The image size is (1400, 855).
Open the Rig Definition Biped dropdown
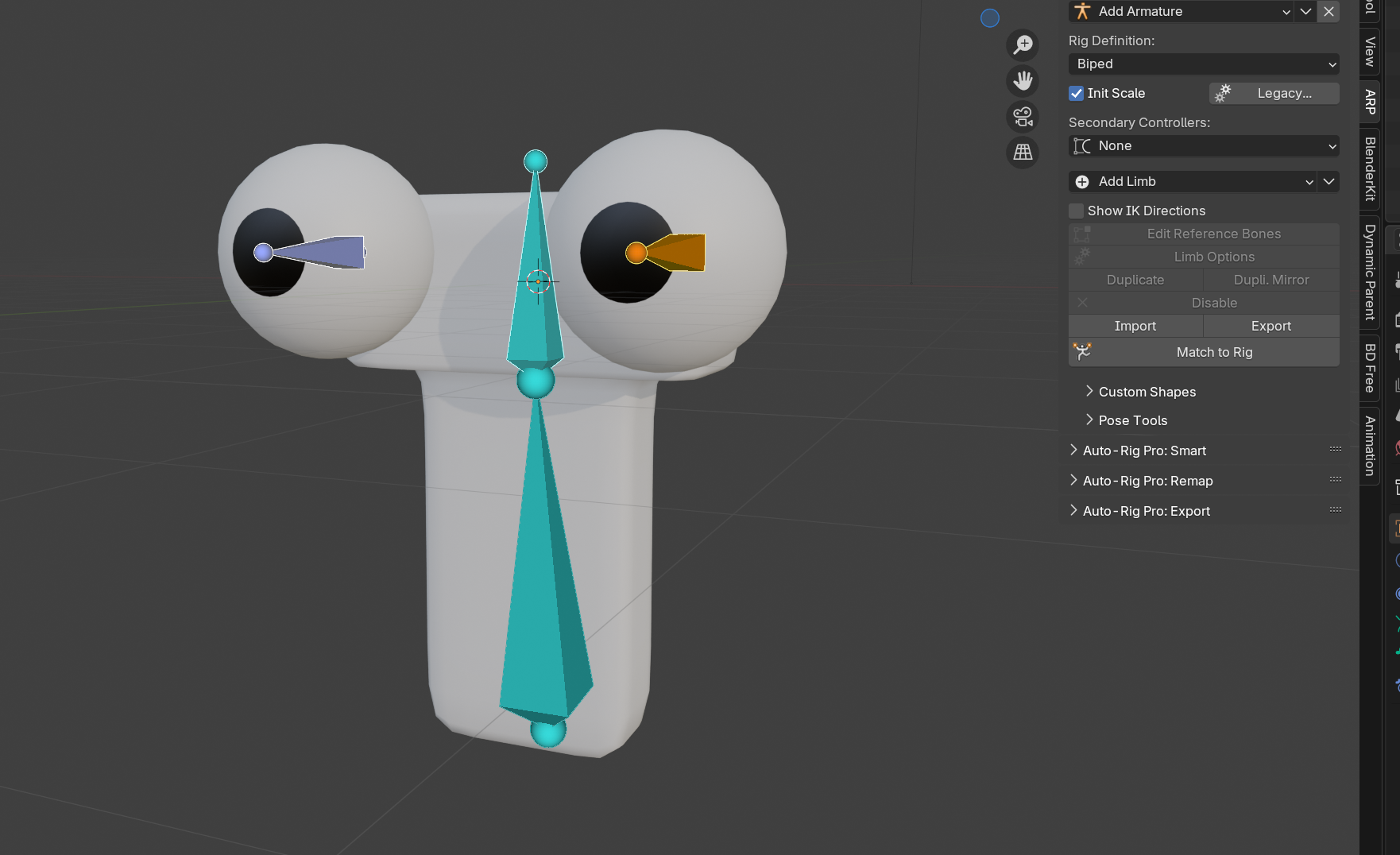coord(1204,64)
